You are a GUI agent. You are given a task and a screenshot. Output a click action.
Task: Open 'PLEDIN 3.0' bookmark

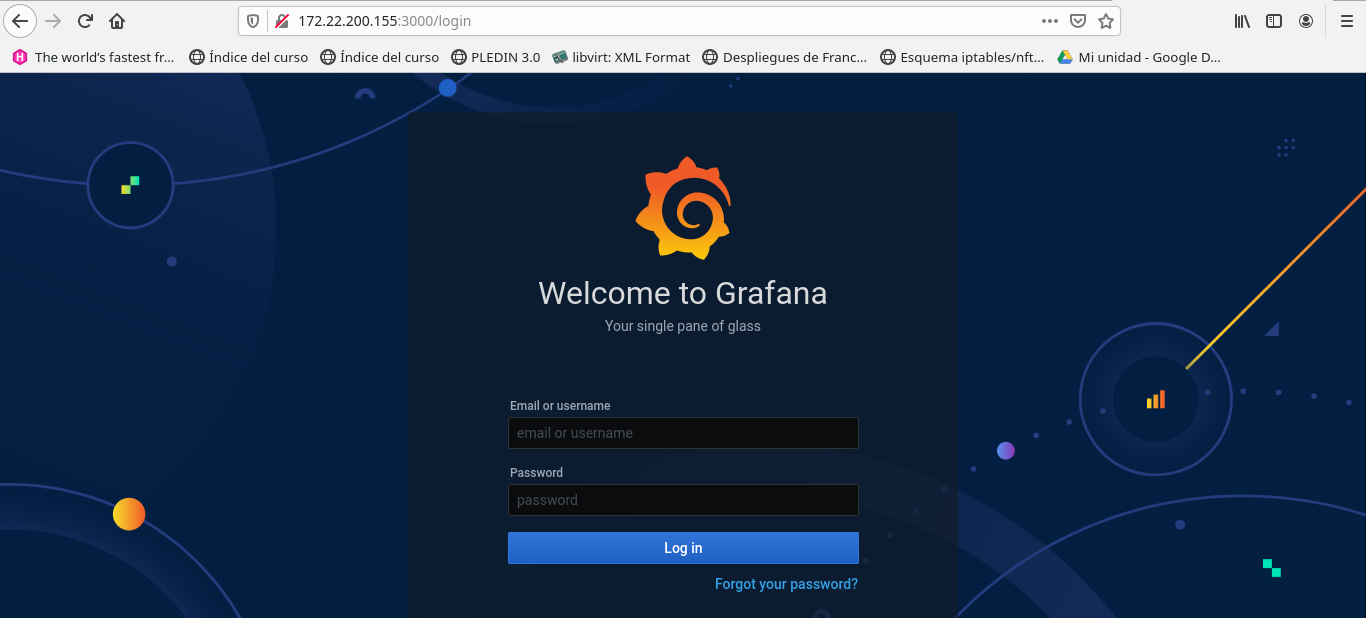[x=496, y=57]
